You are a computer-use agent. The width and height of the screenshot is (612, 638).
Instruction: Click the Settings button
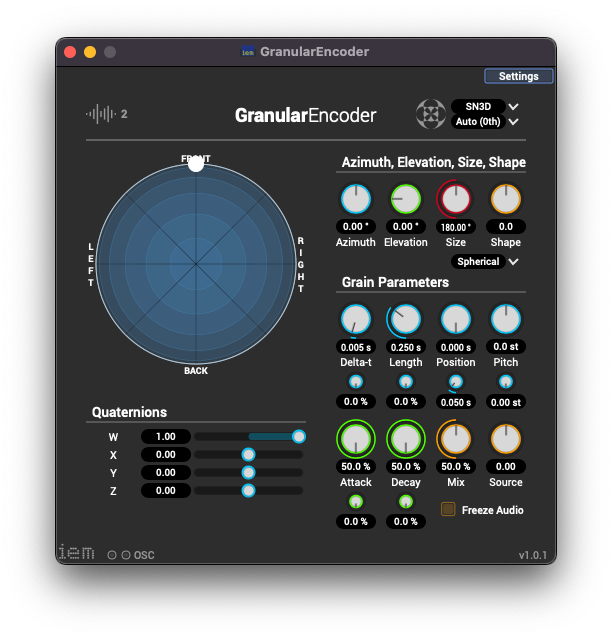tap(518, 76)
